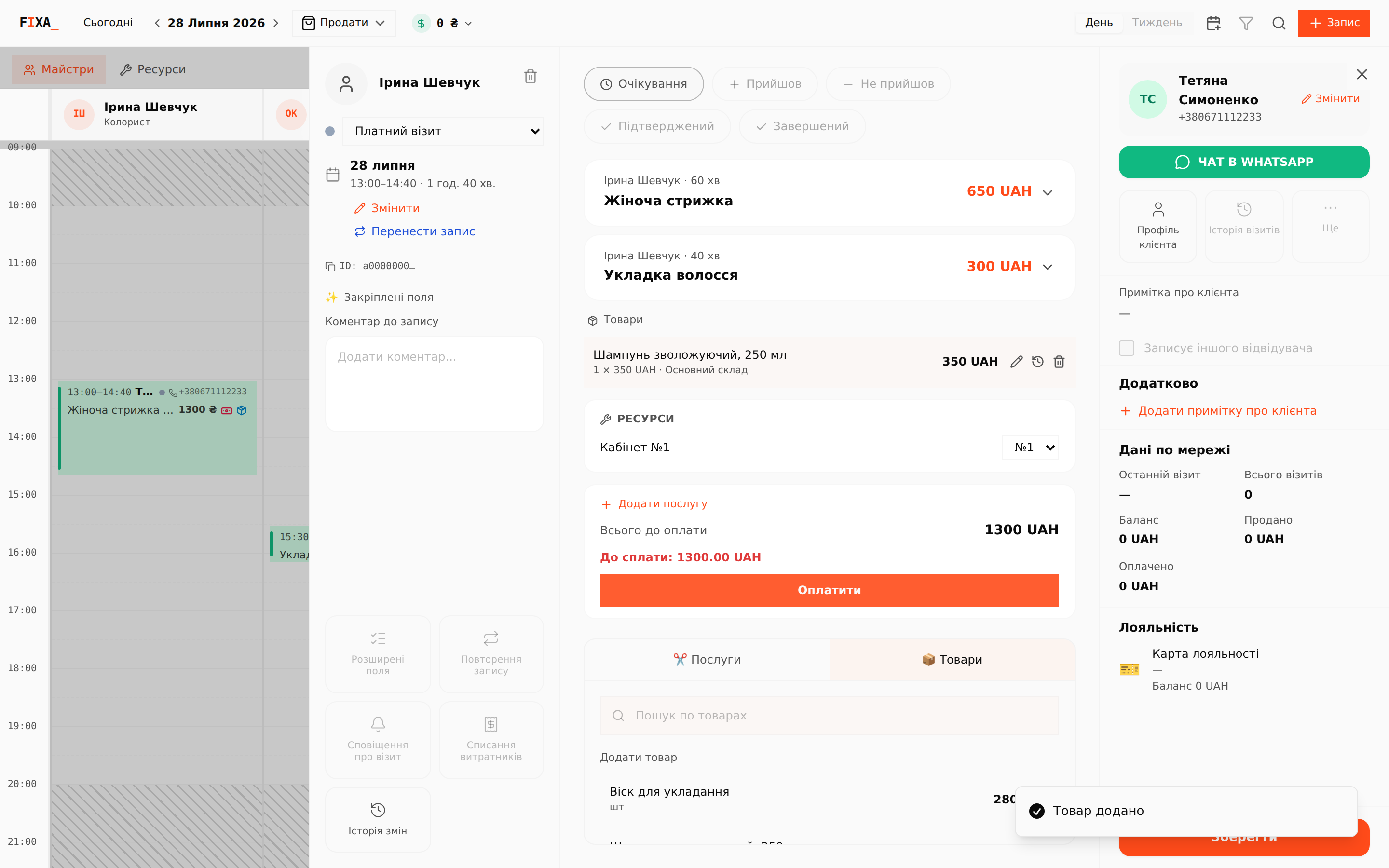Click the Сьогодні button

pyautogui.click(x=108, y=22)
